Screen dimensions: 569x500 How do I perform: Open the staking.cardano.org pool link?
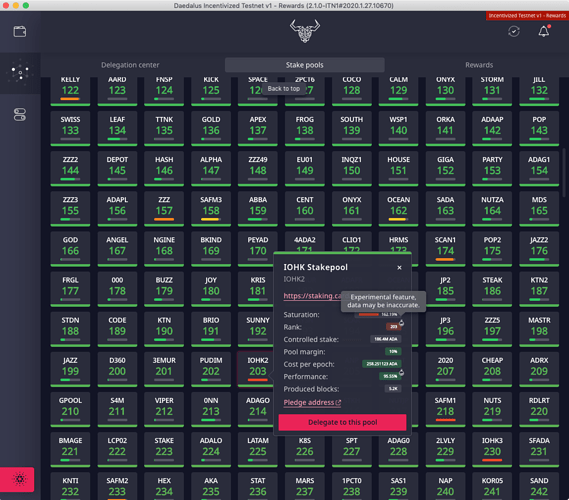312,296
